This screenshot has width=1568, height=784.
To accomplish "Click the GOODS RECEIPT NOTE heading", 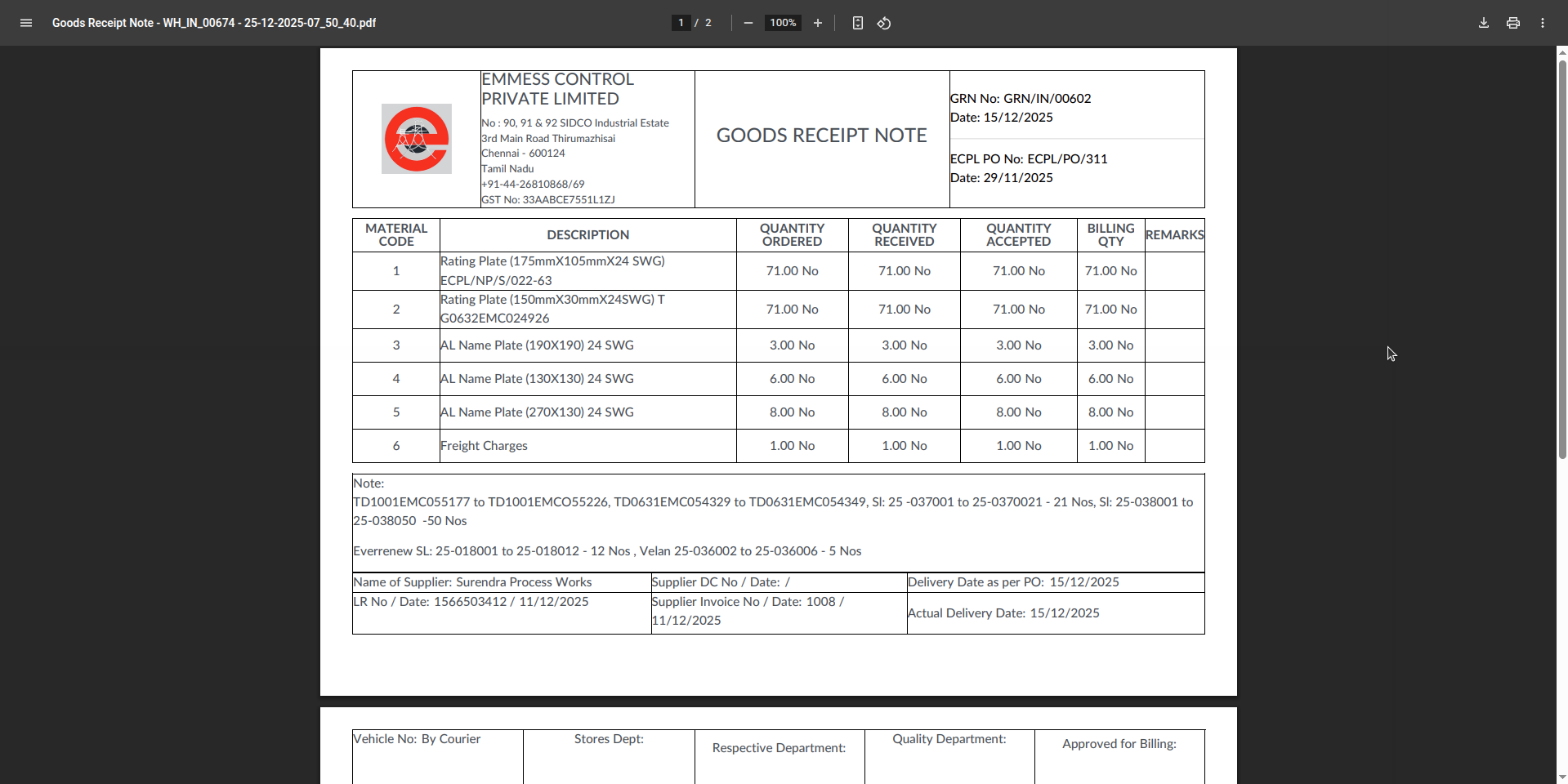I will pyautogui.click(x=821, y=136).
